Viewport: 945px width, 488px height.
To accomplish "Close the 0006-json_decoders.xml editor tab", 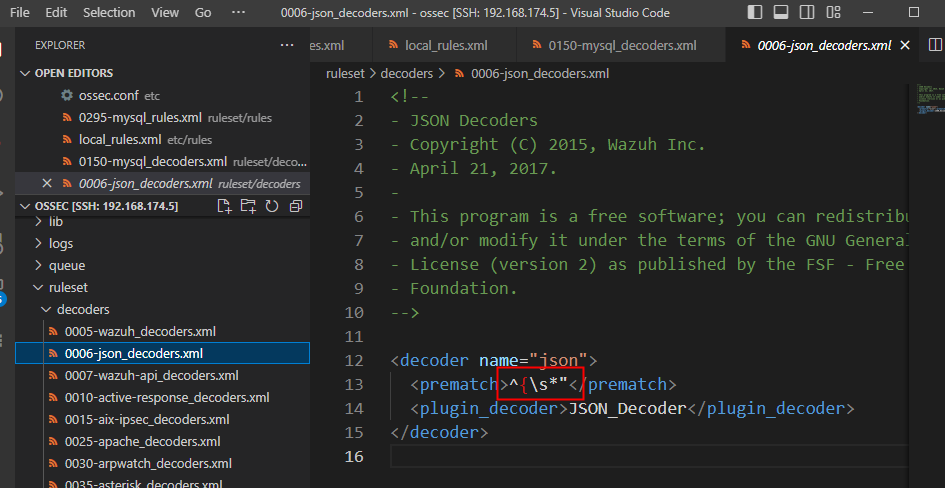I will point(904,45).
